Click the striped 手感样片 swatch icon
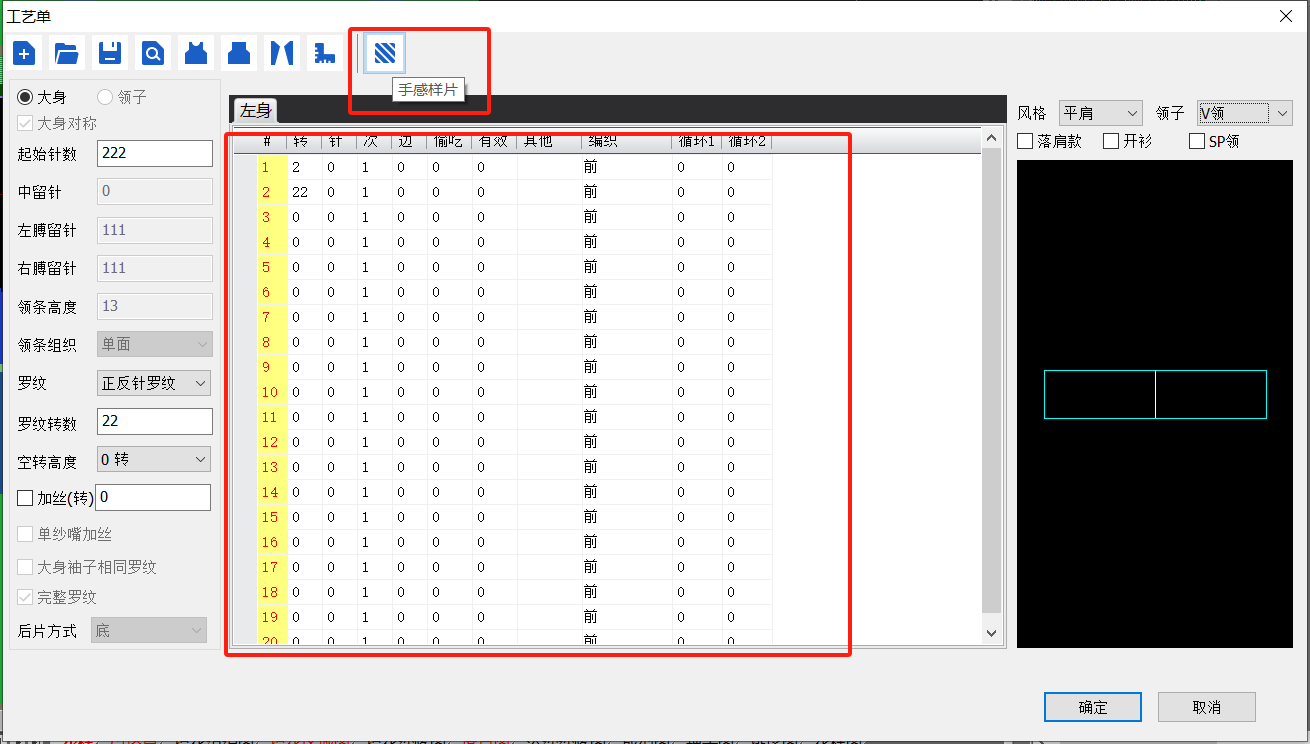 pyautogui.click(x=385, y=52)
